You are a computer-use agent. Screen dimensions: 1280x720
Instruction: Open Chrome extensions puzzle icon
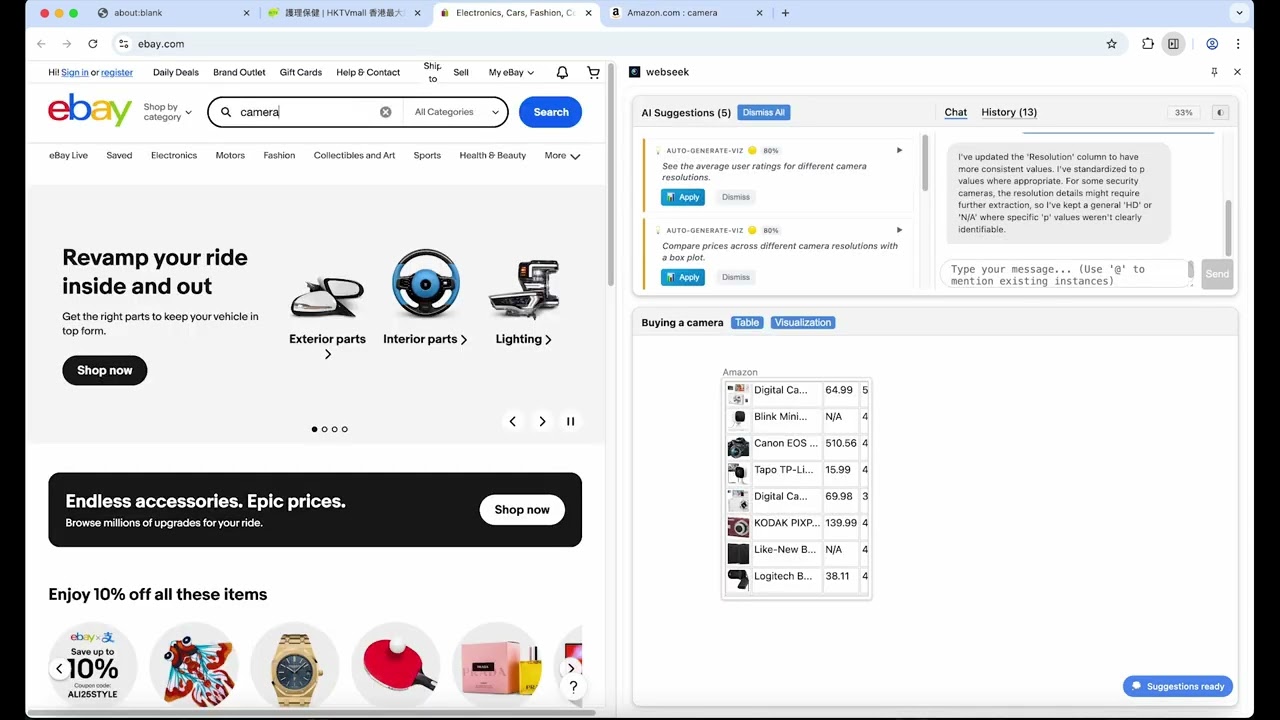(1148, 44)
